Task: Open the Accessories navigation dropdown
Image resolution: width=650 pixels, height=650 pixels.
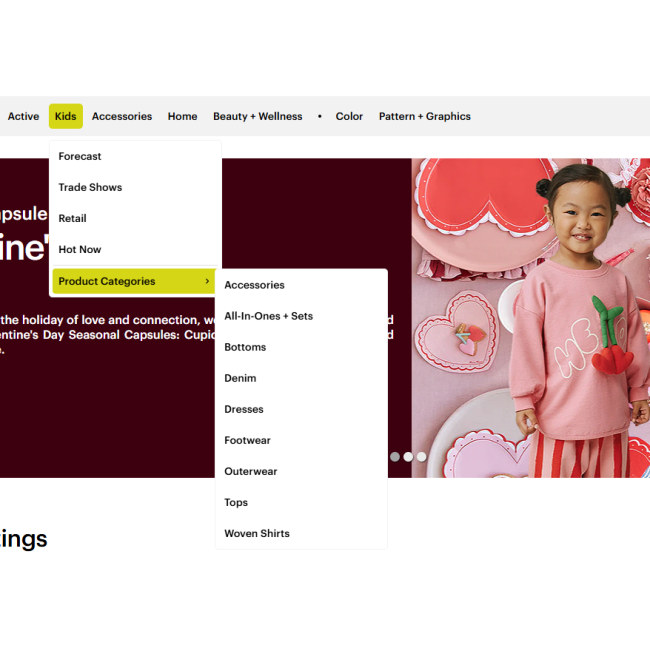Action: pyautogui.click(x=122, y=116)
